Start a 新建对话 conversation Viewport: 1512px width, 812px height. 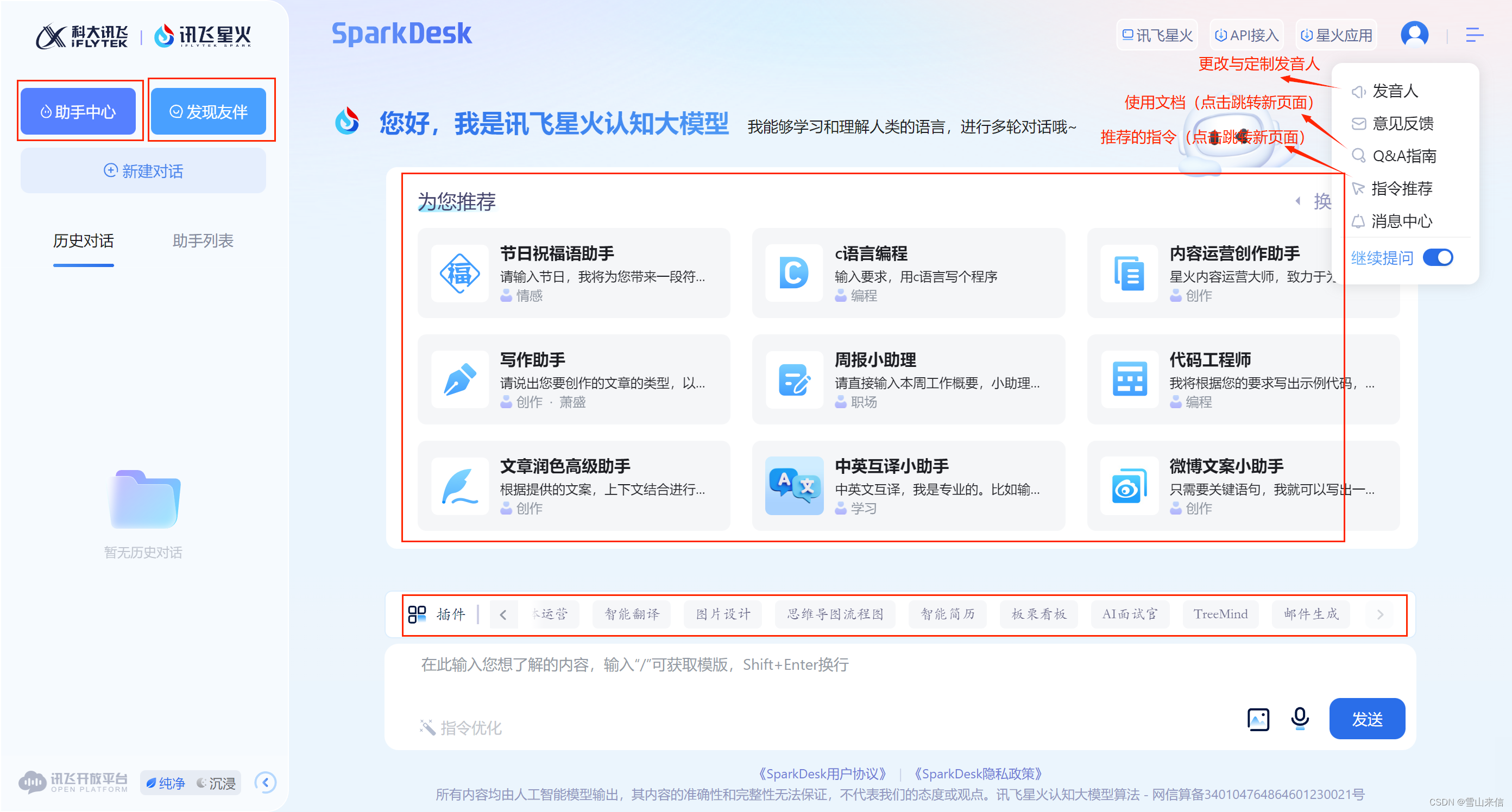pos(143,171)
